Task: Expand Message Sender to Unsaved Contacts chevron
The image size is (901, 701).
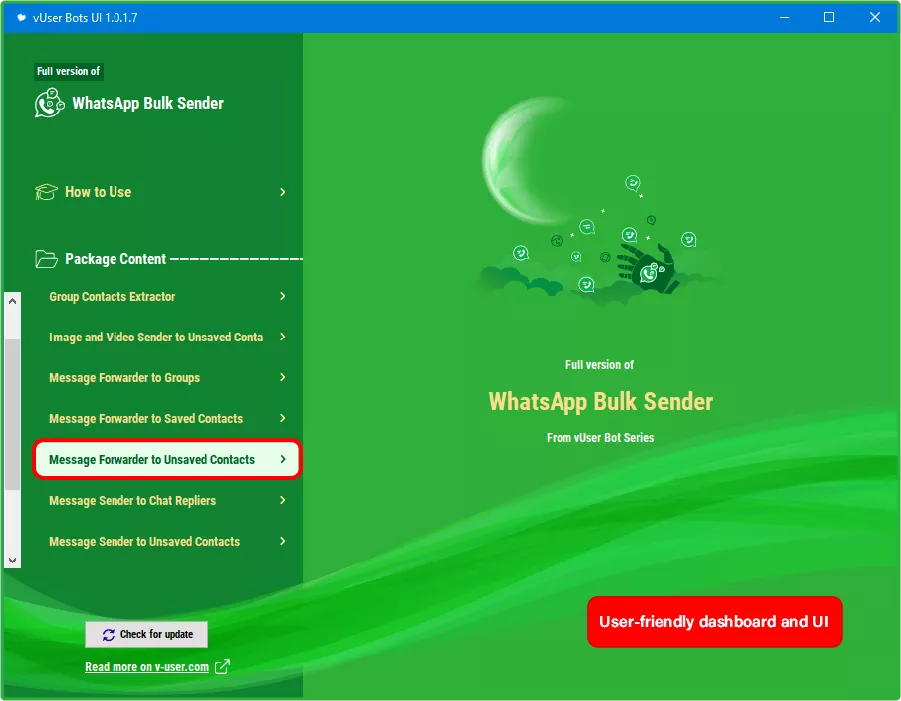Action: tap(282, 541)
